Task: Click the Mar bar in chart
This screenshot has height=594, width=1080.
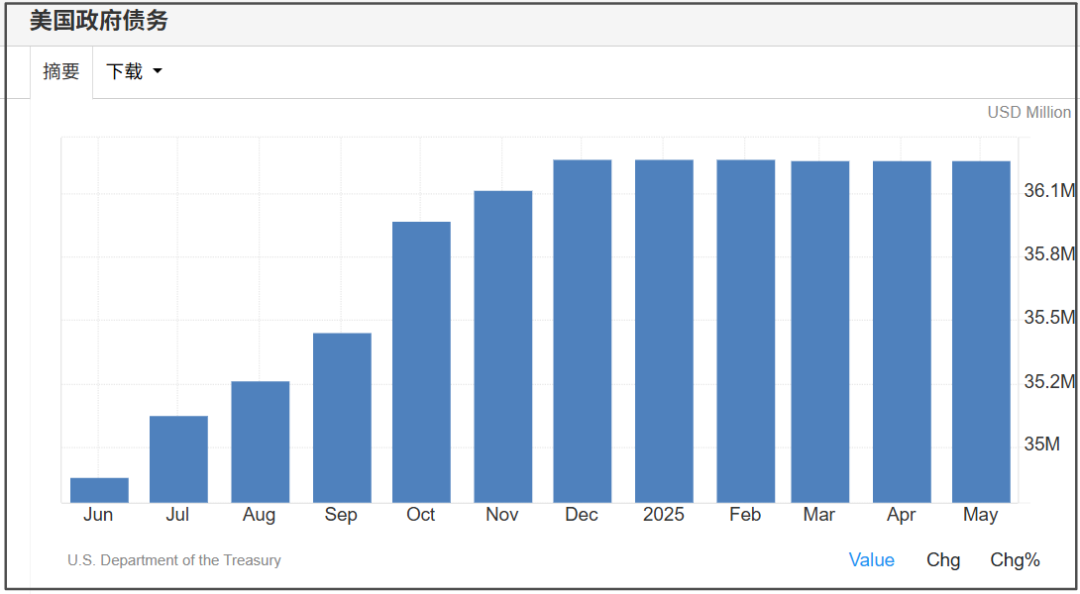Action: click(820, 332)
